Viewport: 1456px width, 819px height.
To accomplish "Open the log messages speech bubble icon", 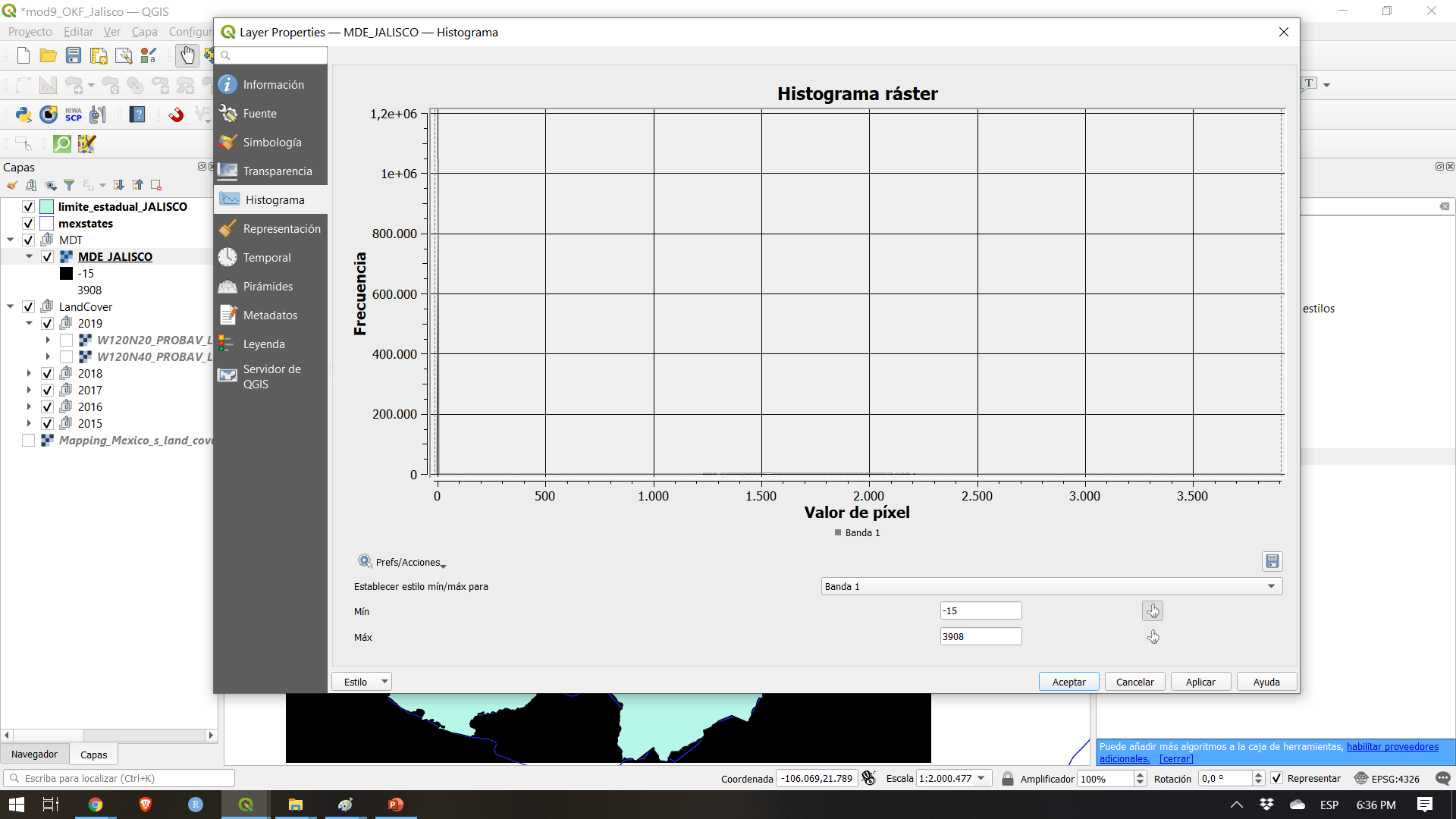I will 1442,778.
